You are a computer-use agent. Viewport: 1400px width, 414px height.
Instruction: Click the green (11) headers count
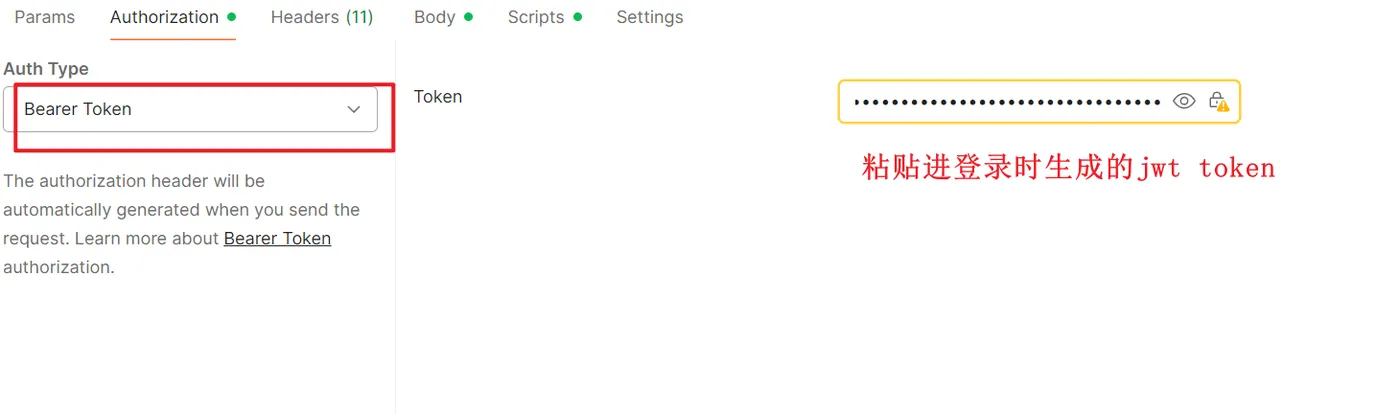click(359, 17)
